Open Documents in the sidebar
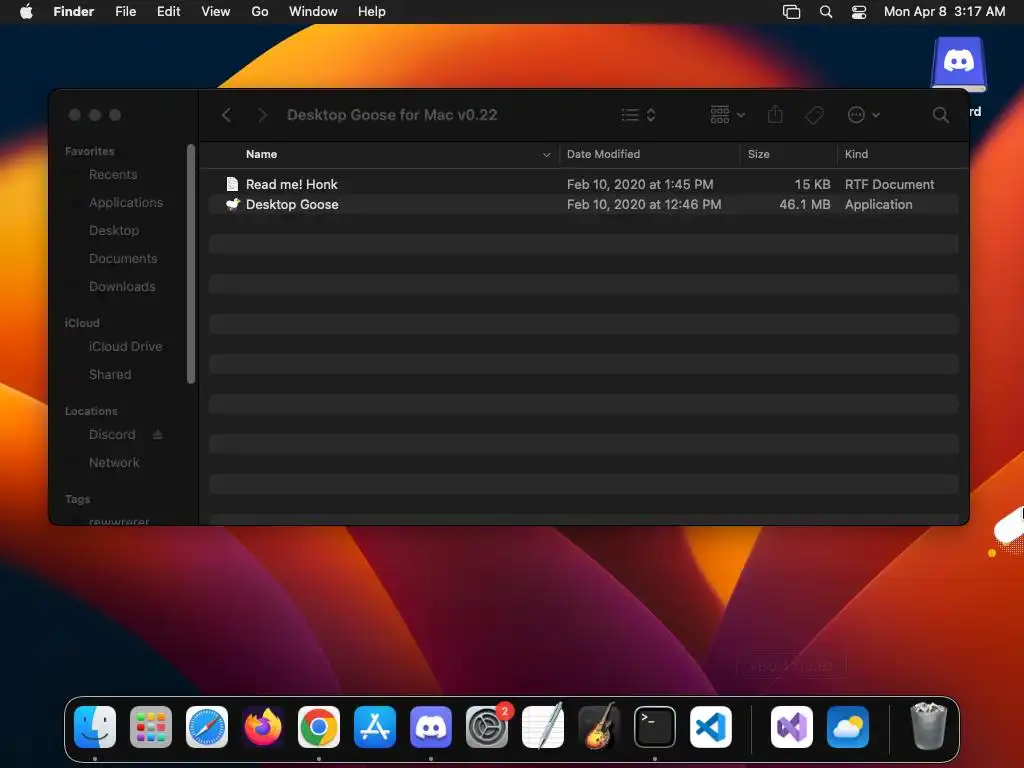 pos(123,259)
